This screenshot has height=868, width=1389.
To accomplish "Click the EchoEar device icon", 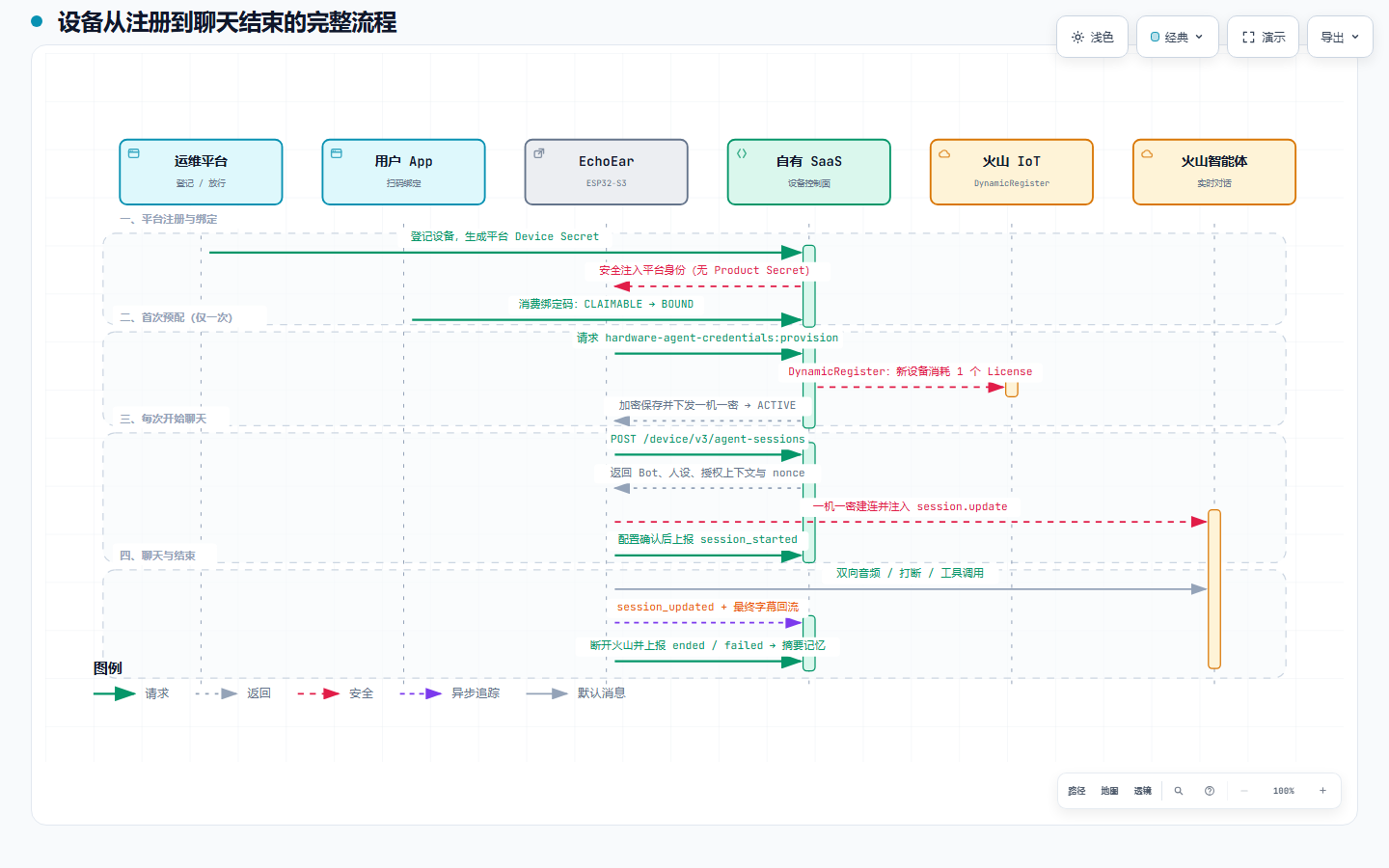I will [x=539, y=153].
